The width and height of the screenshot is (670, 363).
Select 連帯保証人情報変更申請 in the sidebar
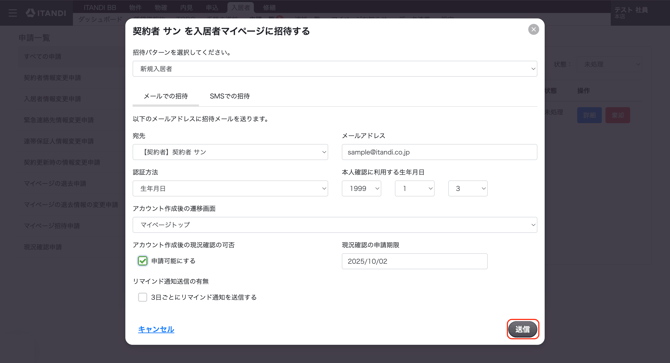pyautogui.click(x=59, y=141)
